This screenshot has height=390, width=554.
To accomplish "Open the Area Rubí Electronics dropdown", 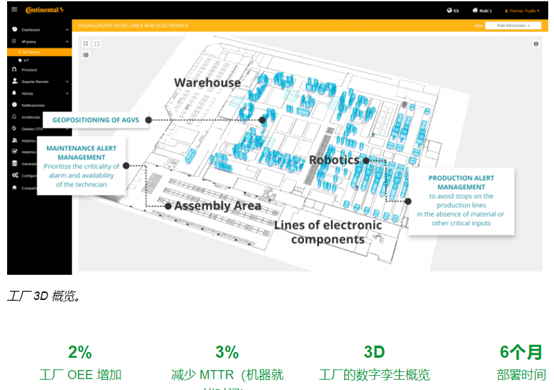I will (x=513, y=25).
